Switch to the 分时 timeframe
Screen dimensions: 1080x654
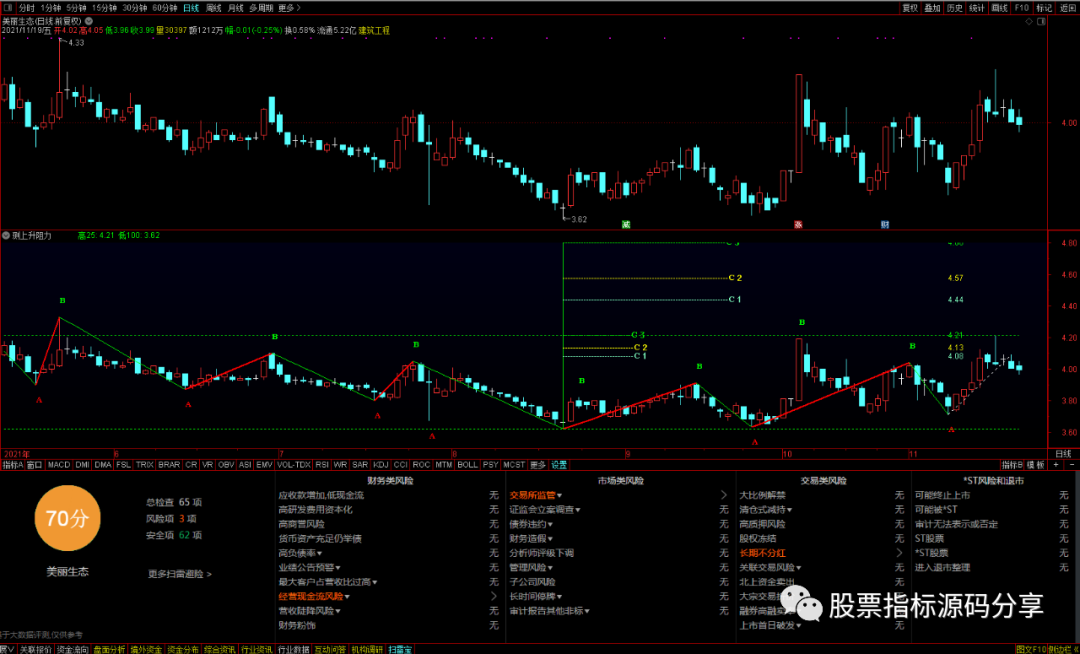coord(26,8)
